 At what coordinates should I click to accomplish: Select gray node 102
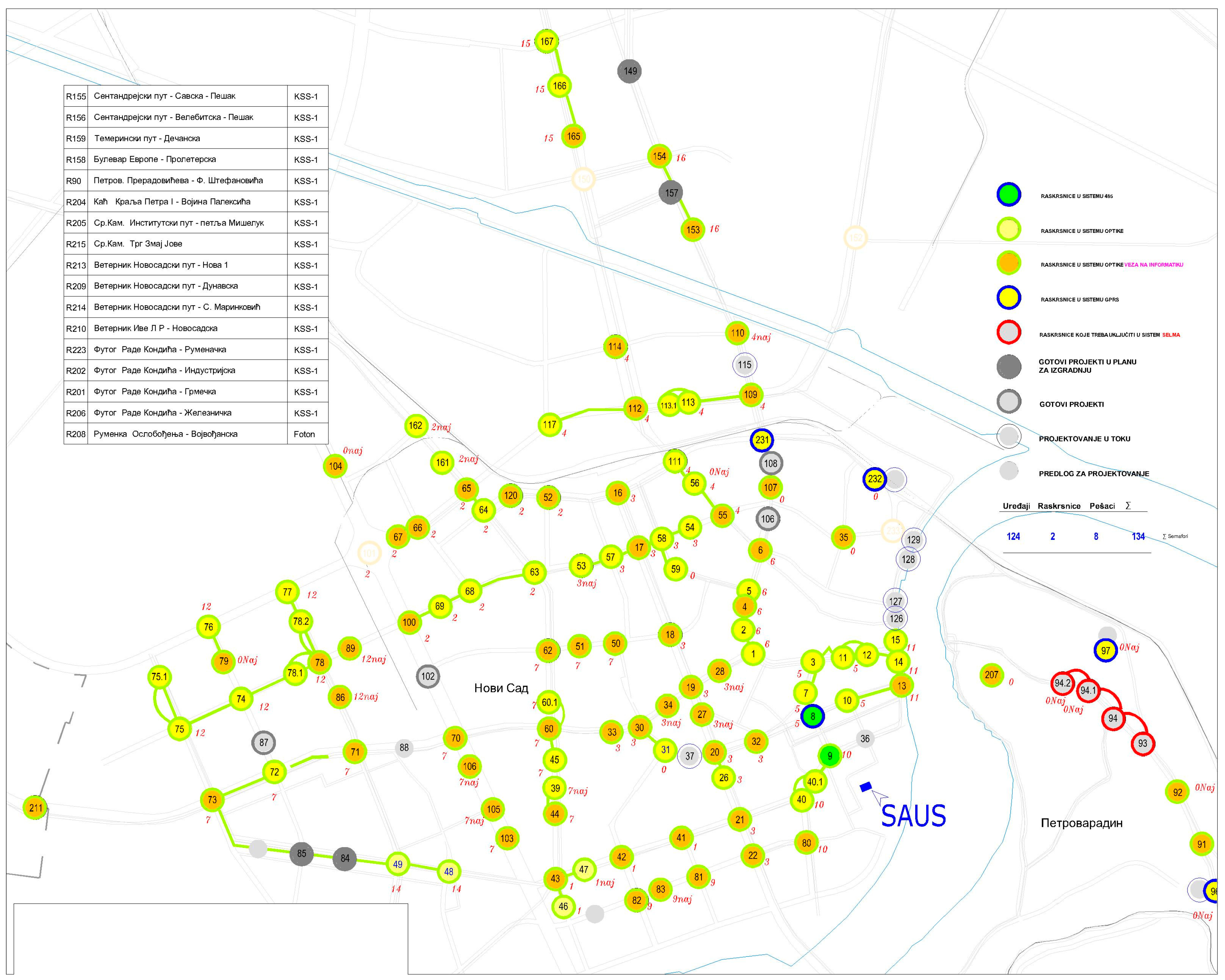coord(428,676)
